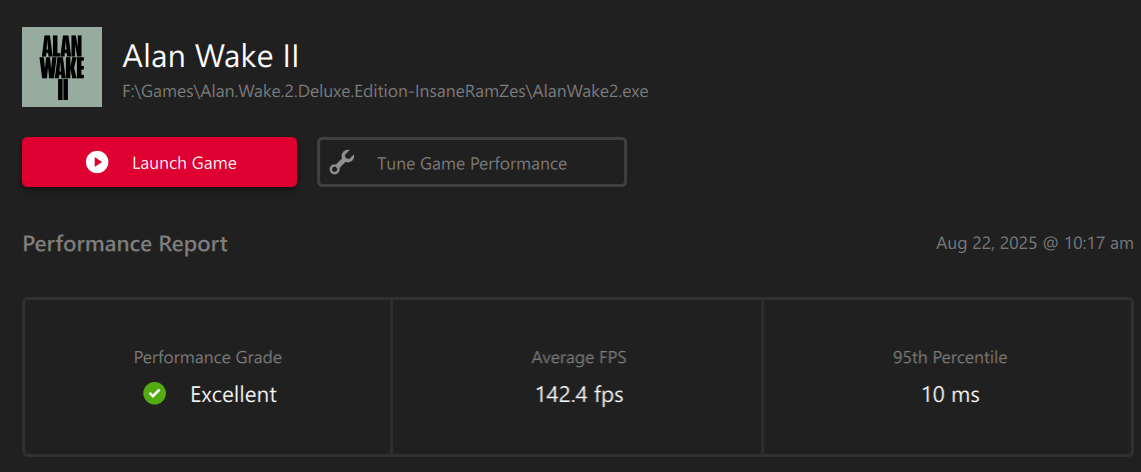Click the 95th Percentile label
The image size is (1141, 472).
coord(950,357)
